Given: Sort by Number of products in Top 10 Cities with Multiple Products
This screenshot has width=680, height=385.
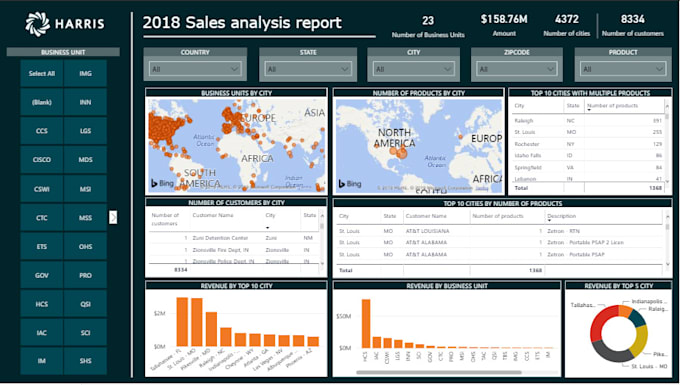Looking at the screenshot, I should (612, 105).
